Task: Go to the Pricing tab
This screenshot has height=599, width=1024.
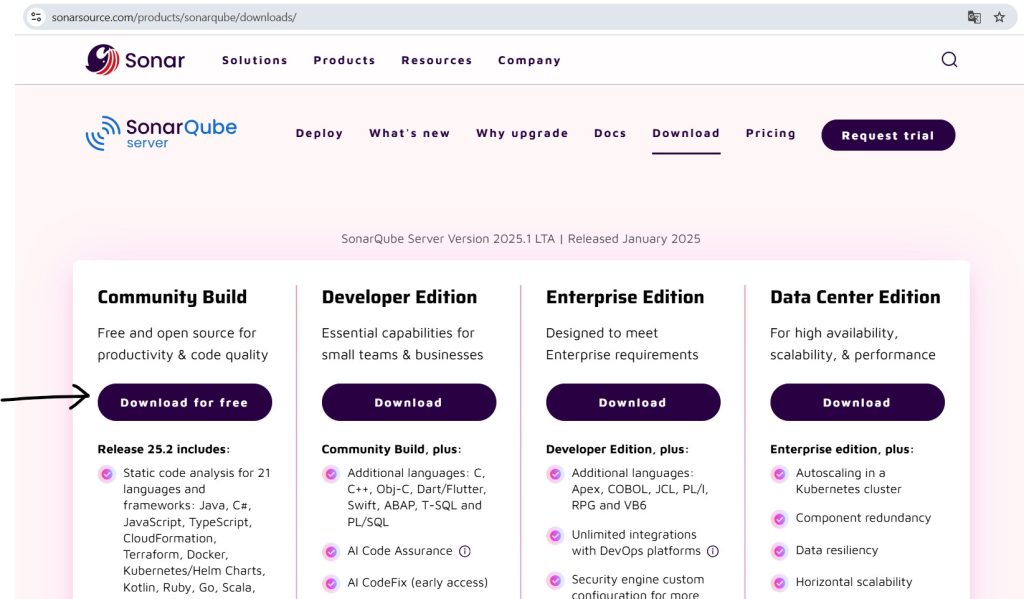Action: point(771,133)
